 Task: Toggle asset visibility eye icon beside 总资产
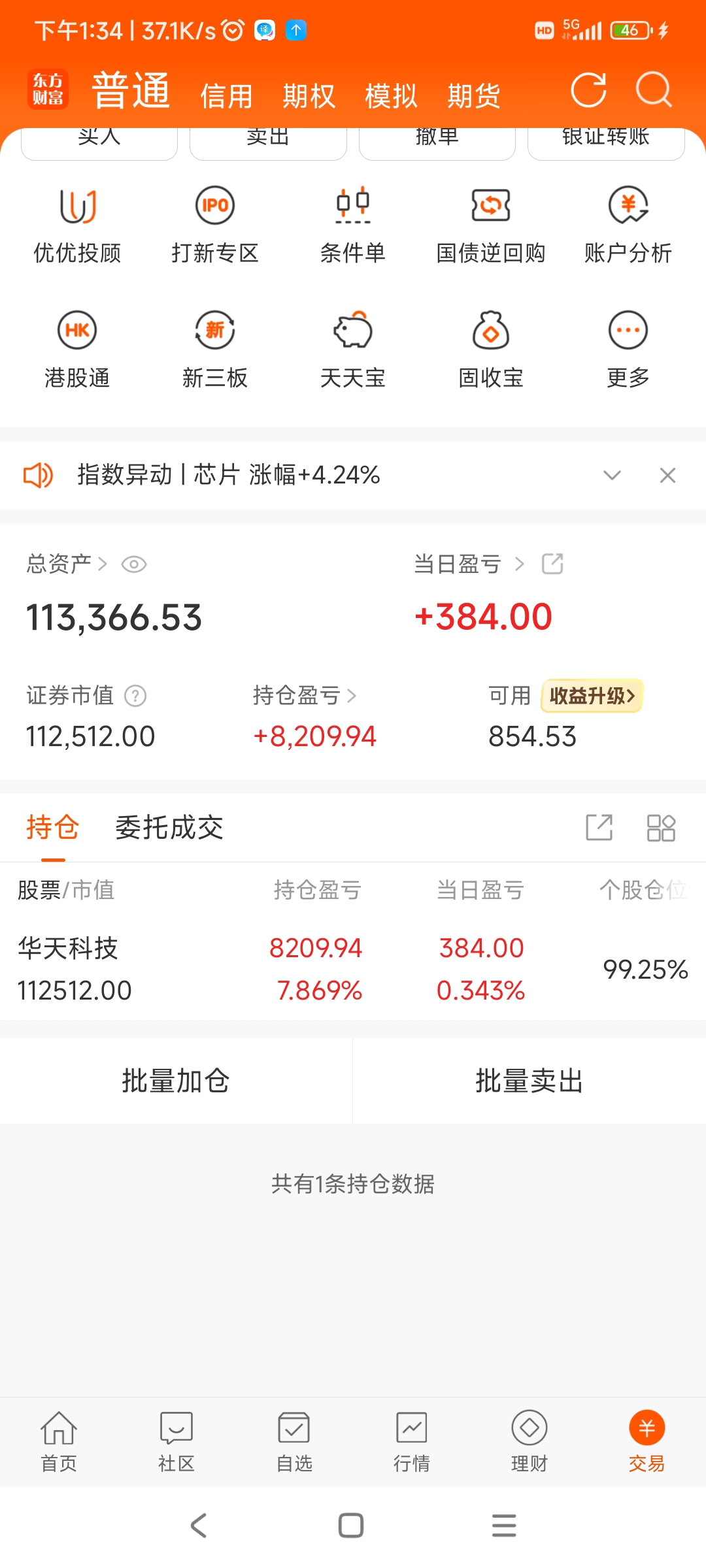pos(134,564)
